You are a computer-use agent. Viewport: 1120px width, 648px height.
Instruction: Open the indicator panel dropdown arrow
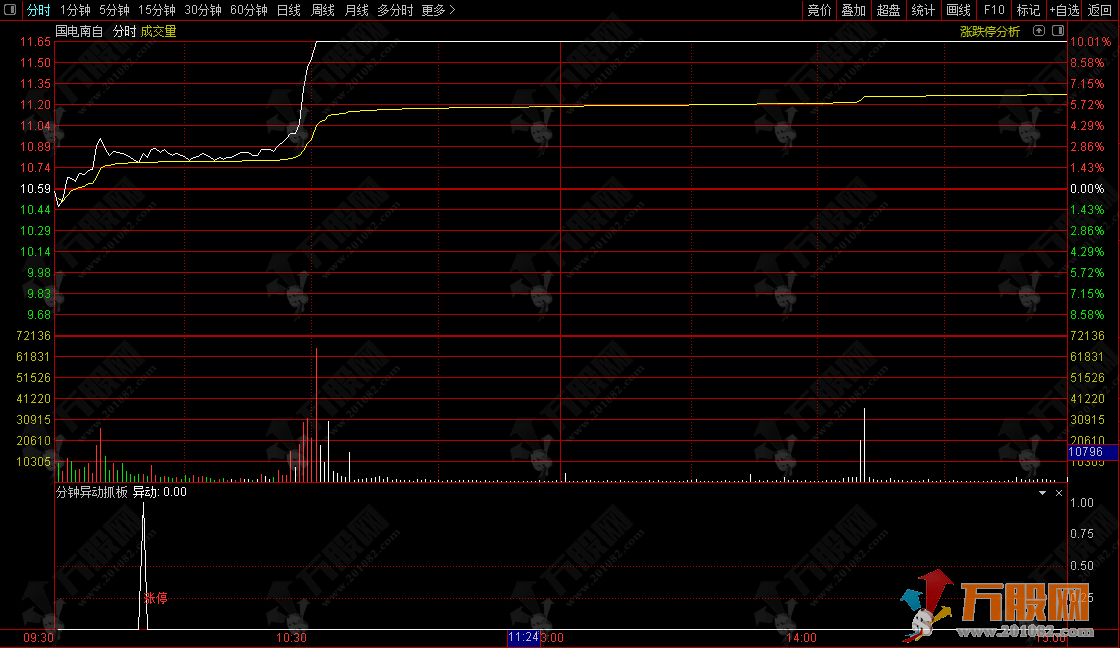[1042, 493]
